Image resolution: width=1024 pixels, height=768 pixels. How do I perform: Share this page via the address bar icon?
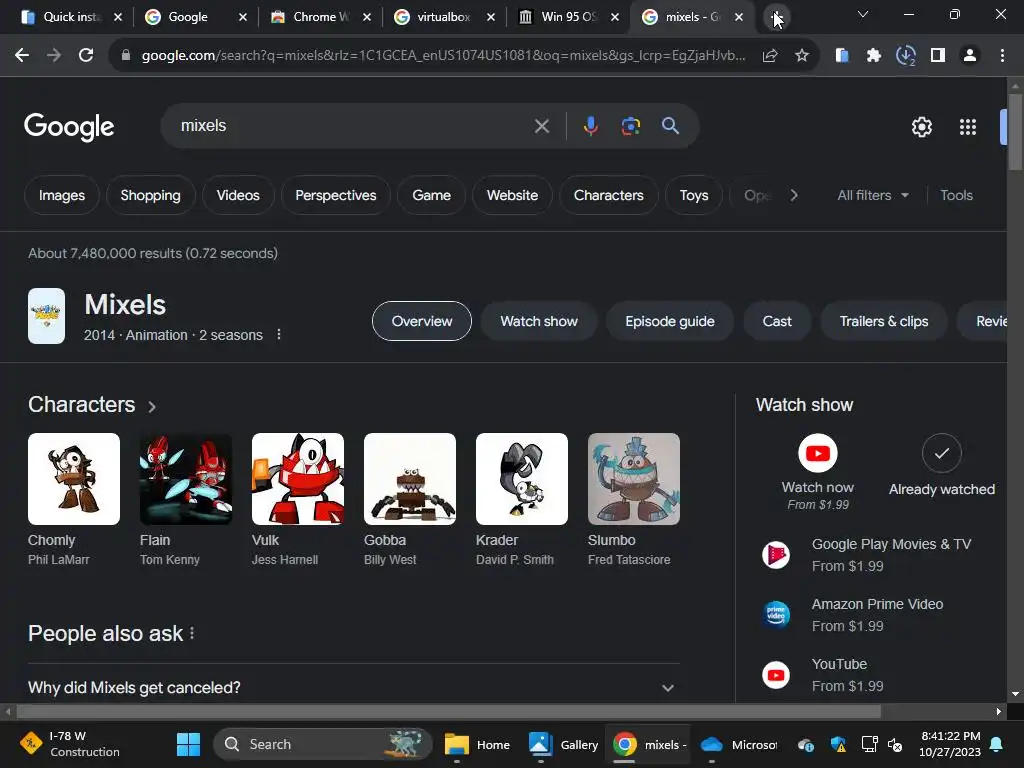pos(770,56)
